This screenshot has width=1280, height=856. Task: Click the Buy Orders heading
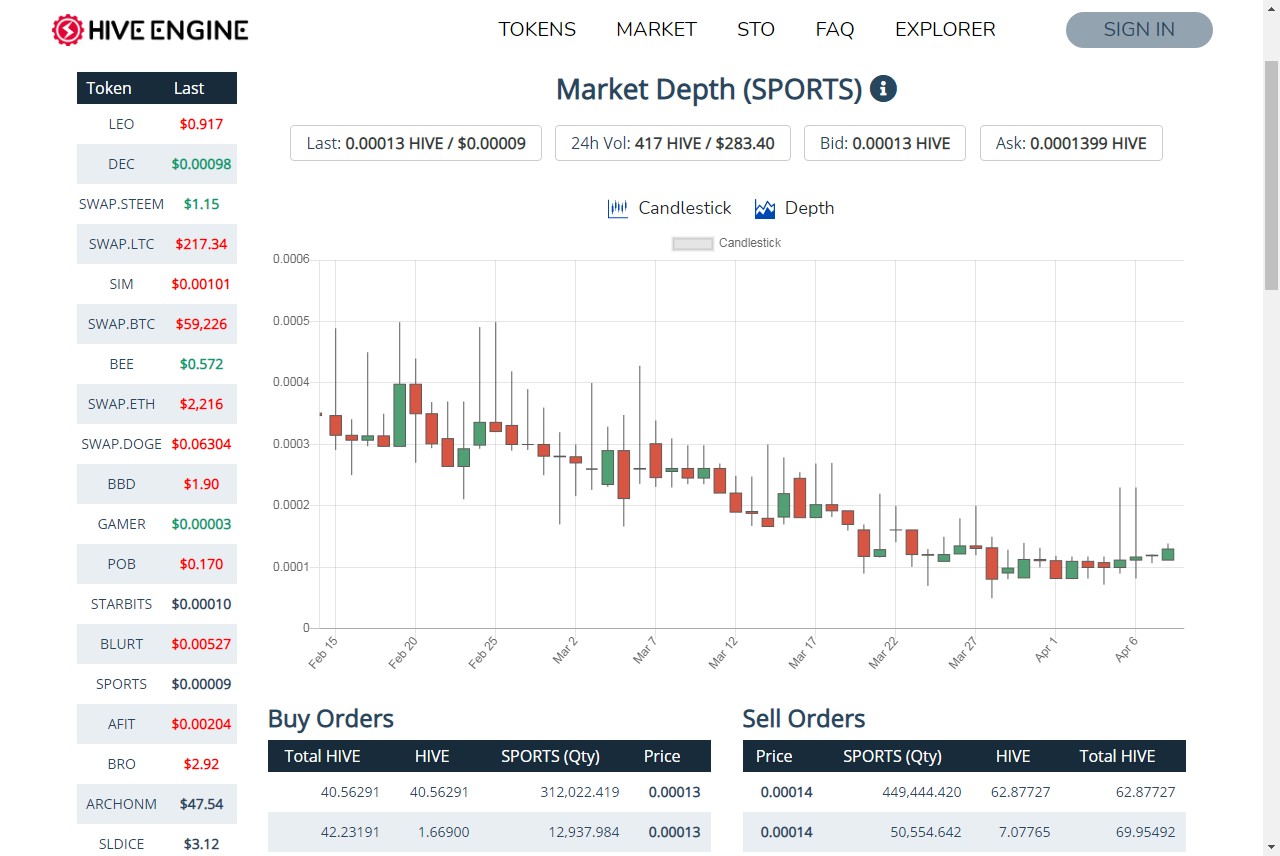point(331,719)
